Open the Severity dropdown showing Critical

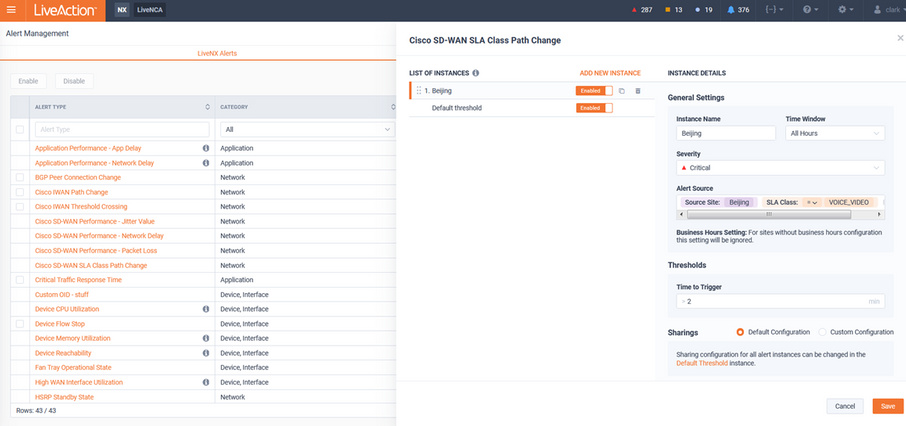pyautogui.click(x=780, y=168)
